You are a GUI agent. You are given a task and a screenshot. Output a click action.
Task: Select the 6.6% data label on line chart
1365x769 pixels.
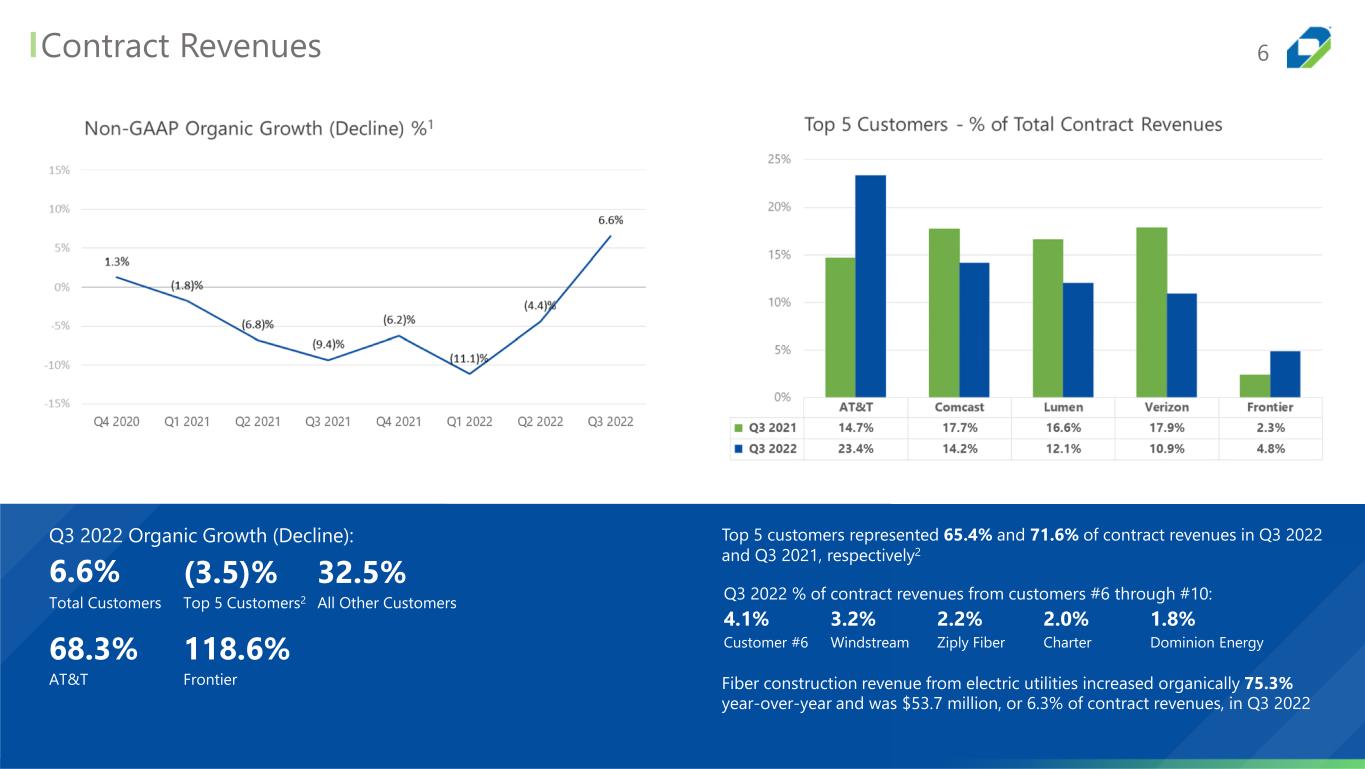tap(610, 220)
